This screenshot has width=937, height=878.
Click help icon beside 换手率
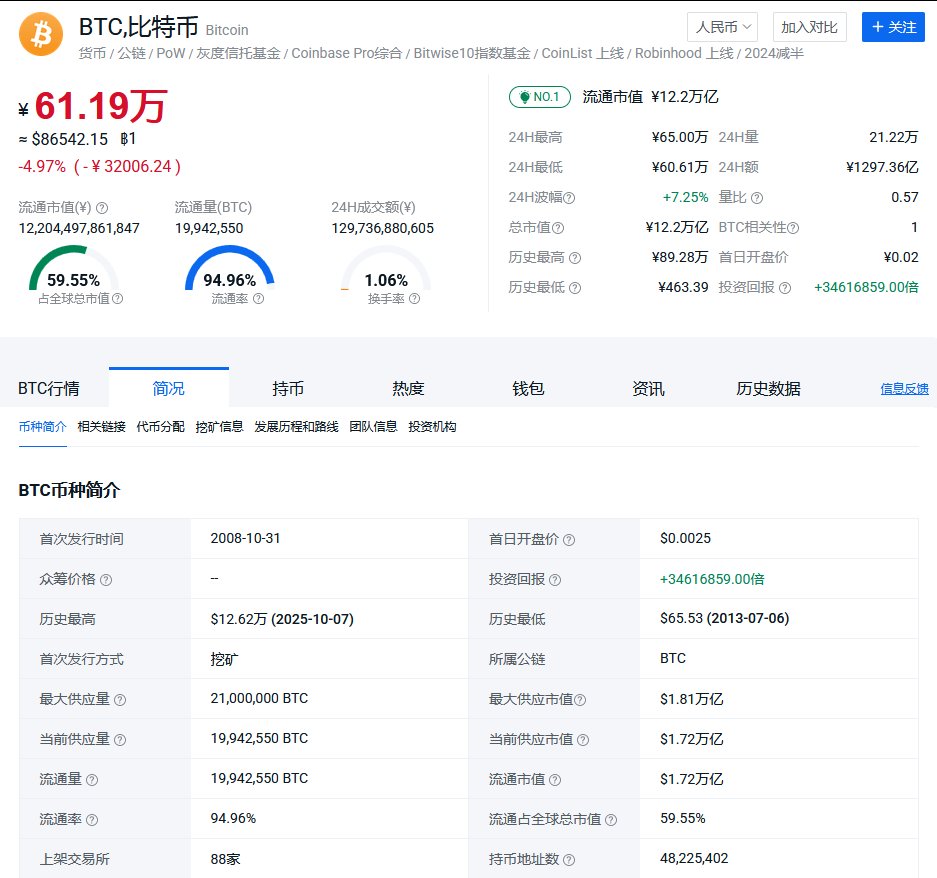(414, 298)
